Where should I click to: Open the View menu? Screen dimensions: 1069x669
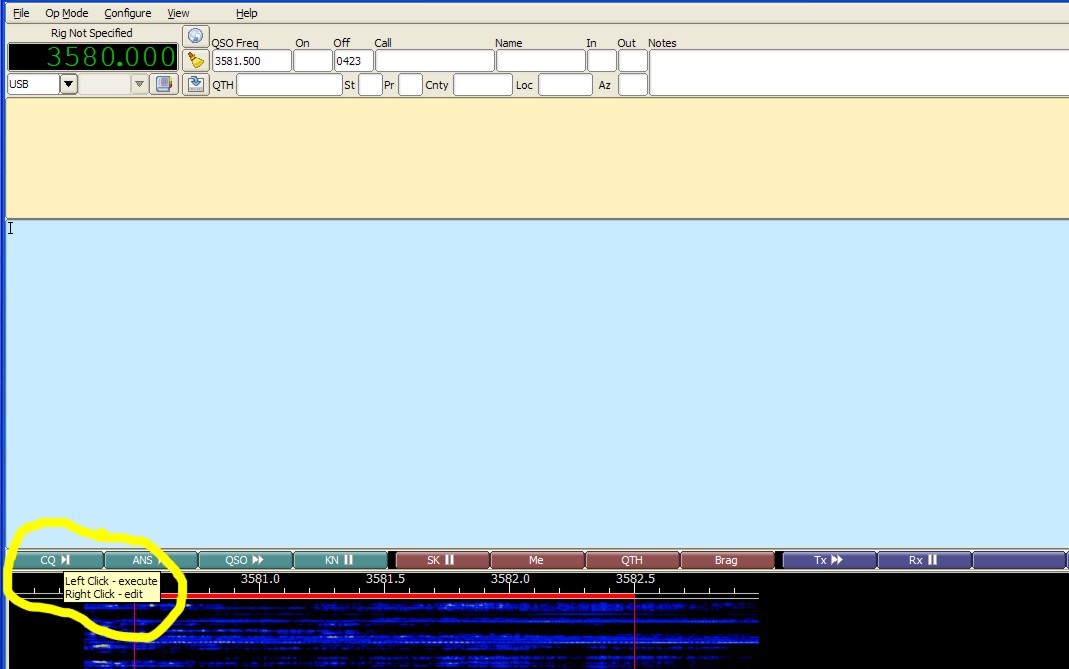pos(178,13)
